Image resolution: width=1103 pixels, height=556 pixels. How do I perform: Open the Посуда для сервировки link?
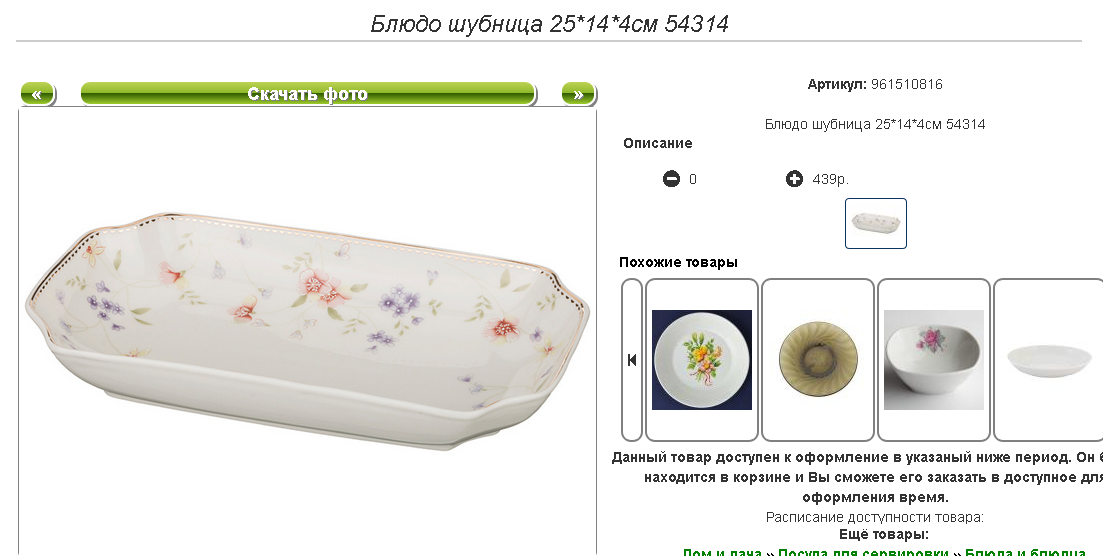pos(863,553)
